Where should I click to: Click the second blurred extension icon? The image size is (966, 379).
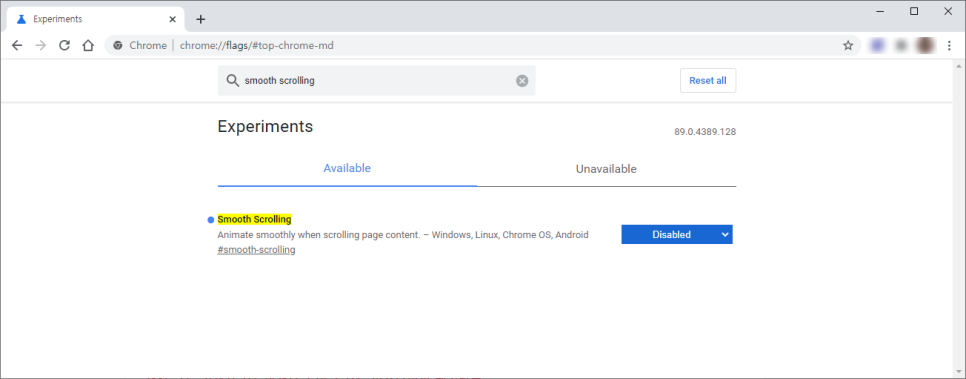(x=901, y=46)
